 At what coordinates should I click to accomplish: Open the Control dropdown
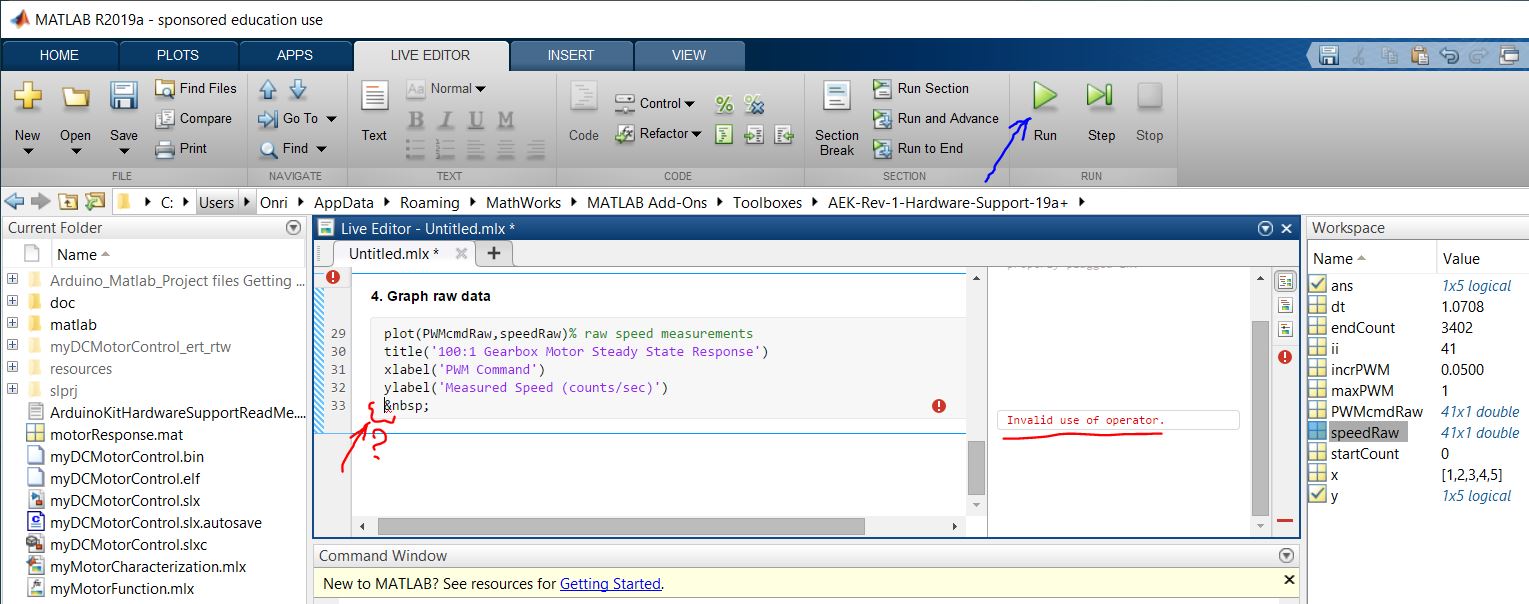655,103
